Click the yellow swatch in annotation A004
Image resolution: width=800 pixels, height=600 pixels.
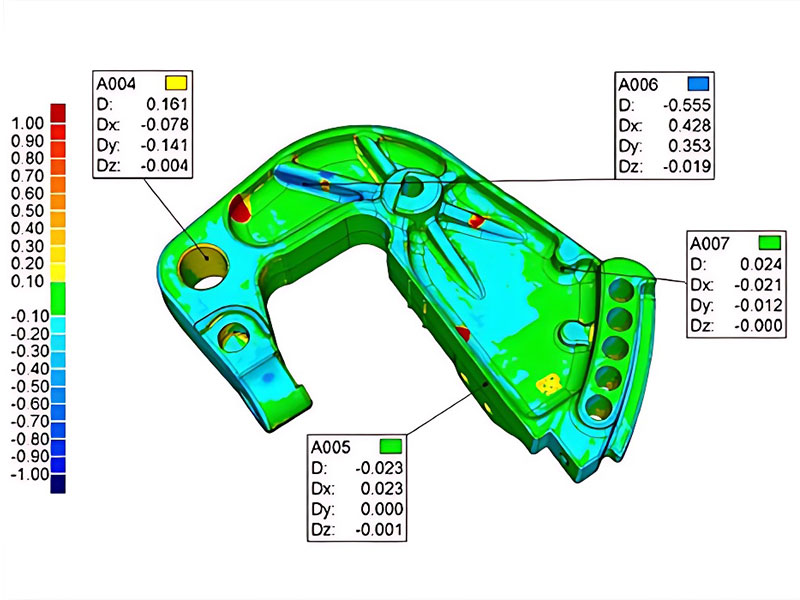click(x=175, y=83)
